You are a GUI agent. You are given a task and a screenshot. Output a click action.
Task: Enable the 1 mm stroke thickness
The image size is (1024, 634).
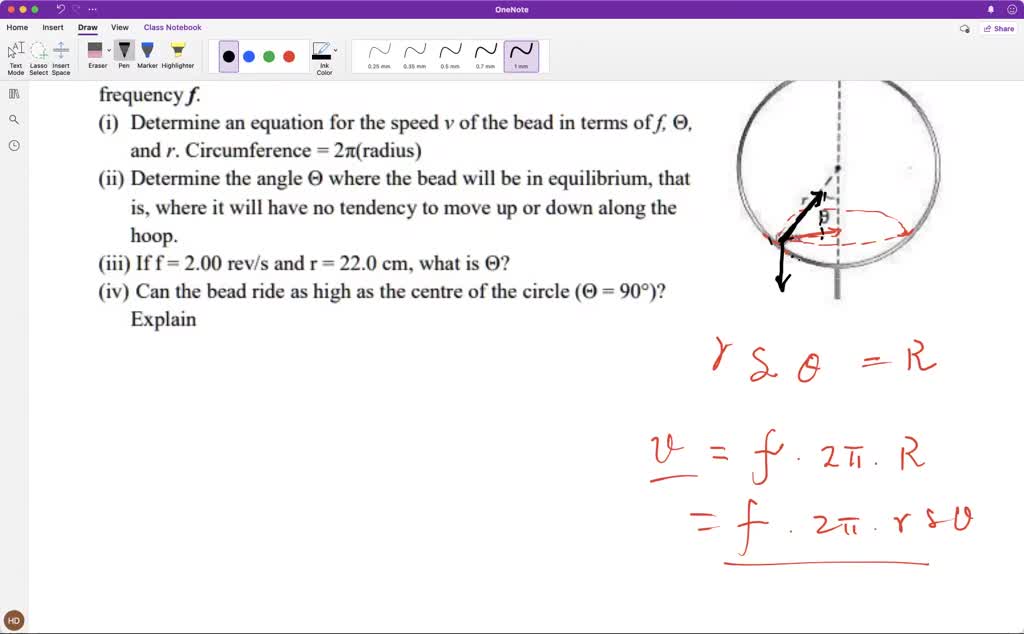point(521,55)
